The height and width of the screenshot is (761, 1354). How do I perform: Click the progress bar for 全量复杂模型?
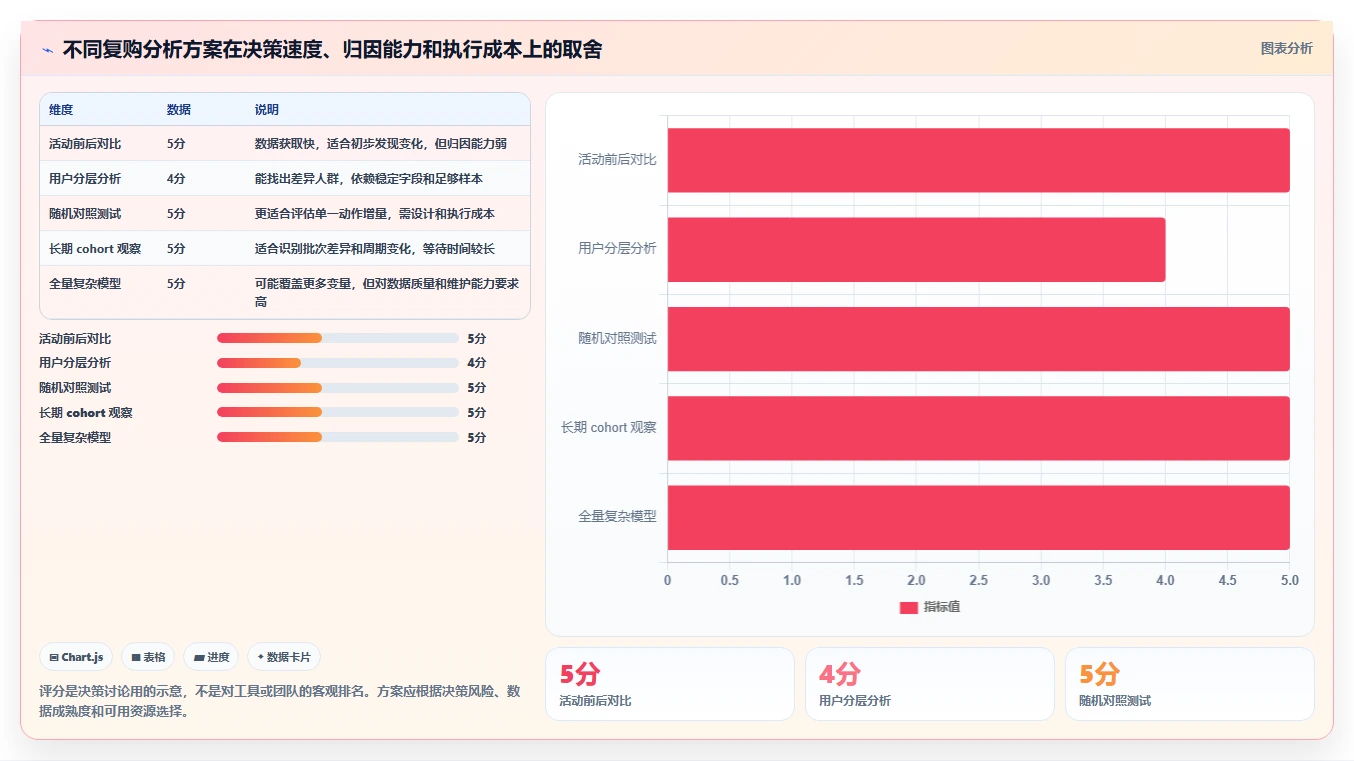338,437
